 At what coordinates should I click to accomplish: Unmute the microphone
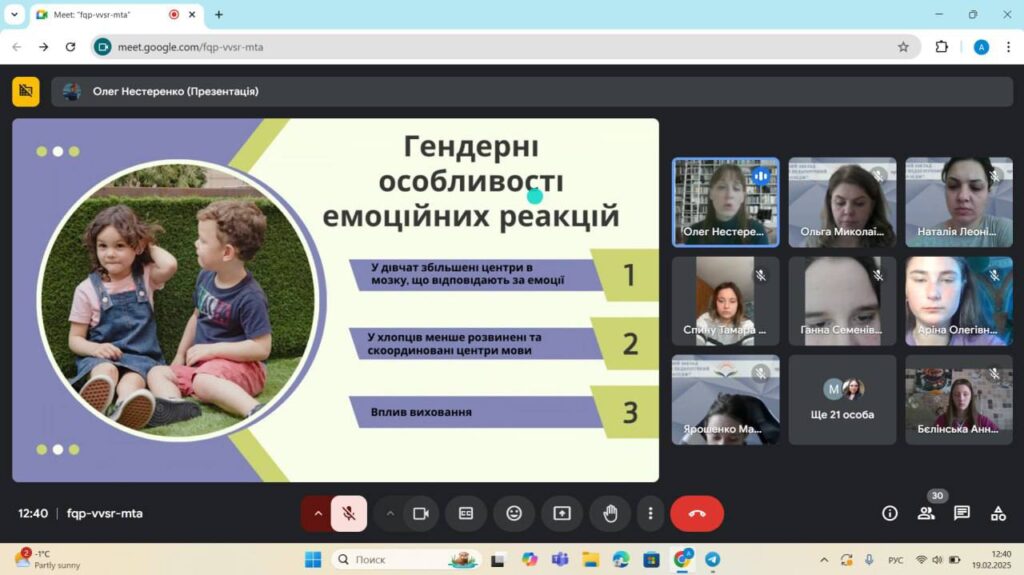349,513
